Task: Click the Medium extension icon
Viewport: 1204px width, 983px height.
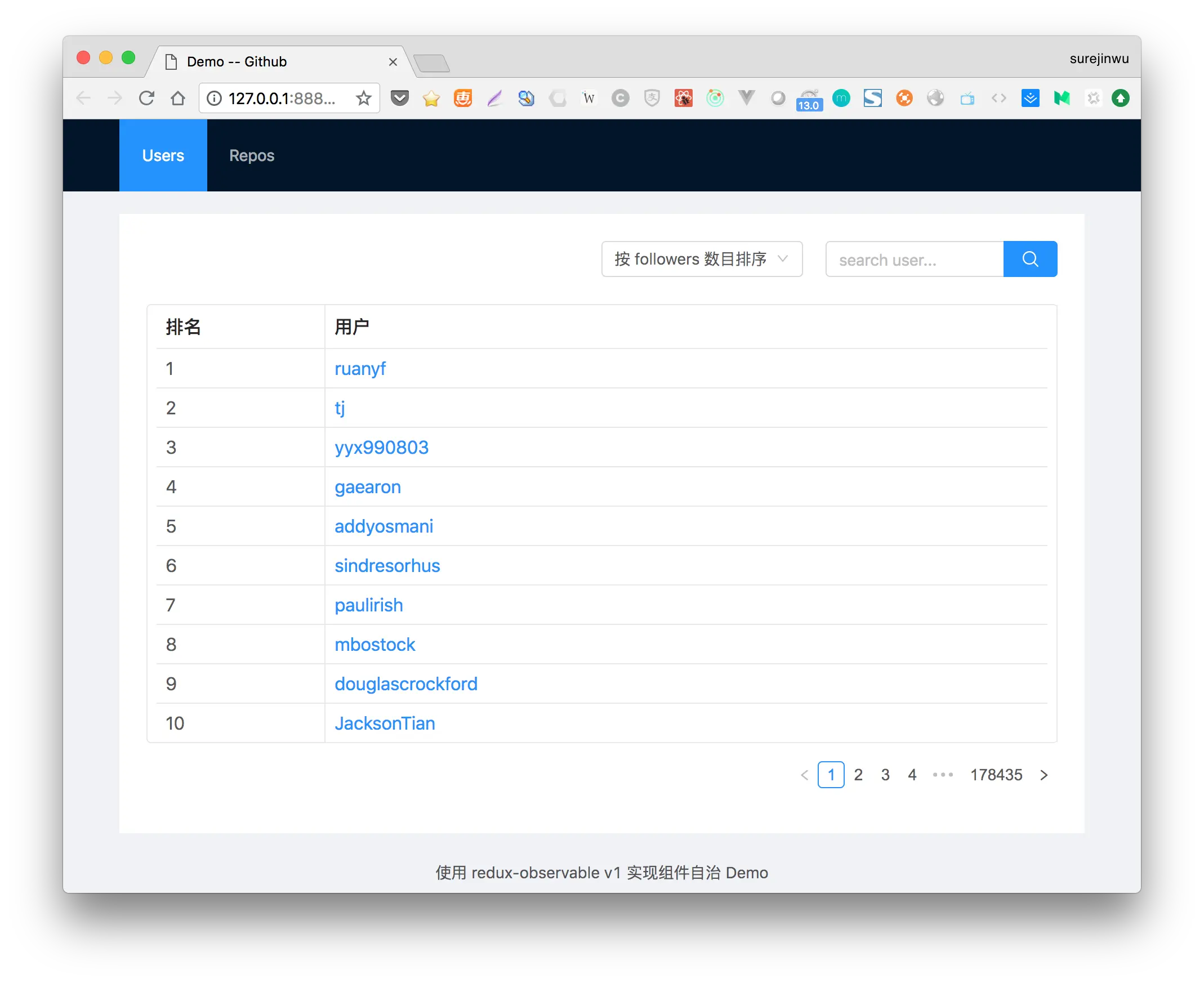Action: [x=1062, y=99]
